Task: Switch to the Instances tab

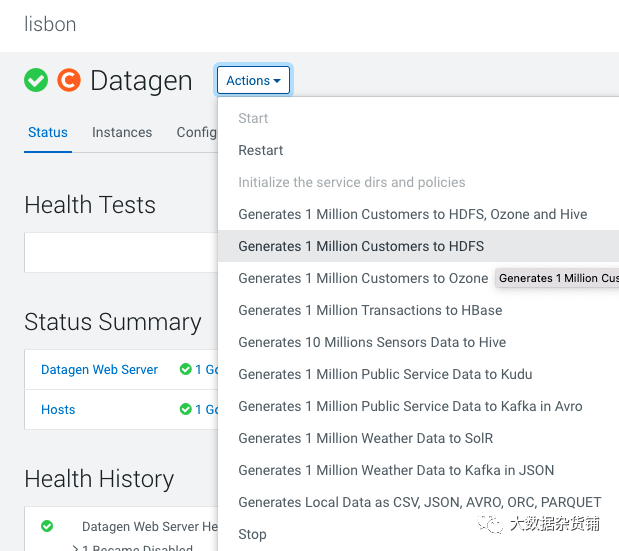Action: pos(122,132)
